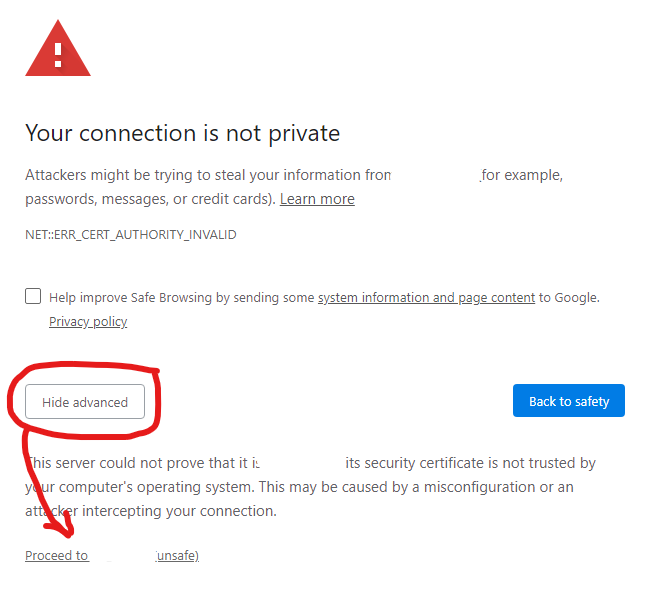Open system information and page content link

click(426, 297)
